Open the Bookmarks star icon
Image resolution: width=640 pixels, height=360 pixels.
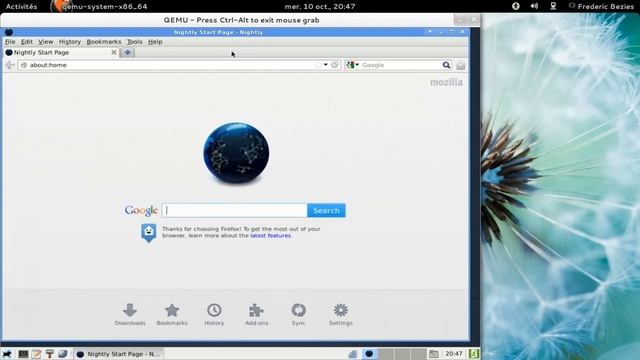coord(172,310)
